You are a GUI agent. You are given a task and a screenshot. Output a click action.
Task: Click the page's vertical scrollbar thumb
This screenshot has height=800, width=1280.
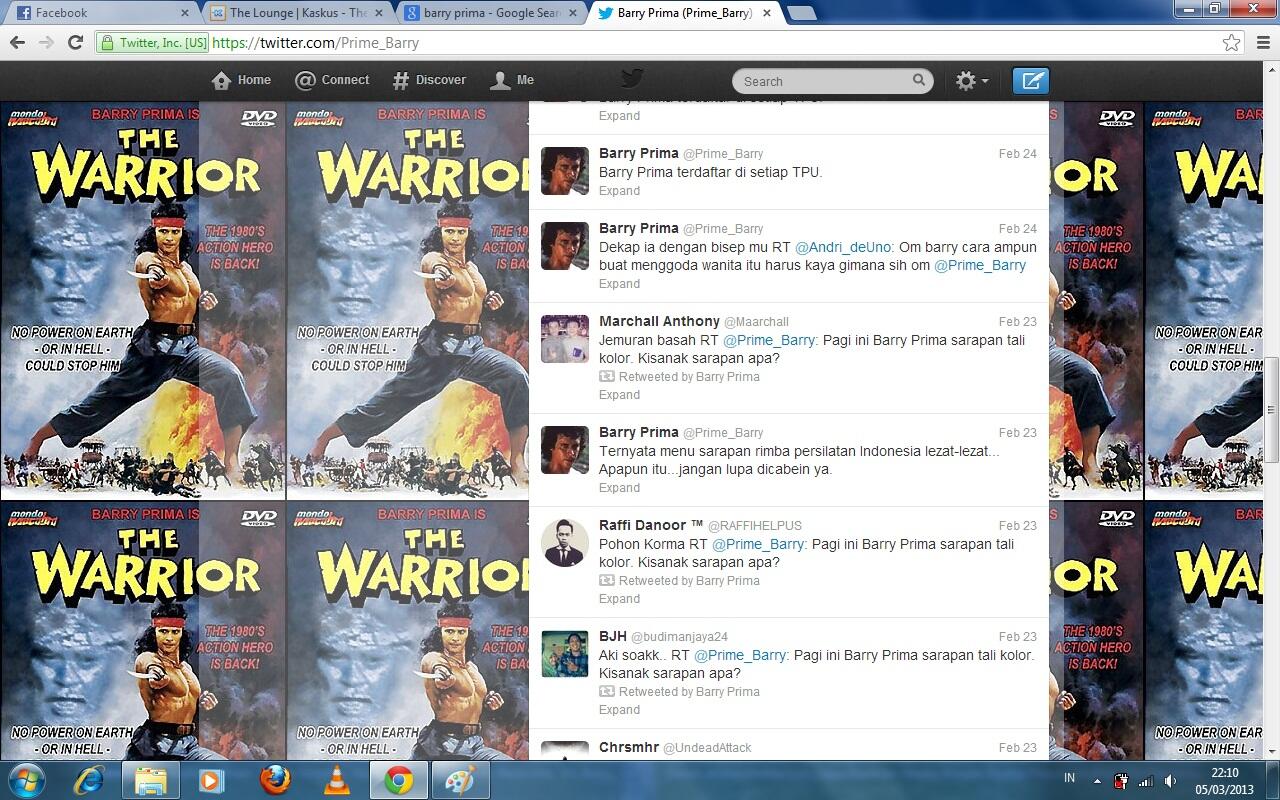coord(1271,409)
